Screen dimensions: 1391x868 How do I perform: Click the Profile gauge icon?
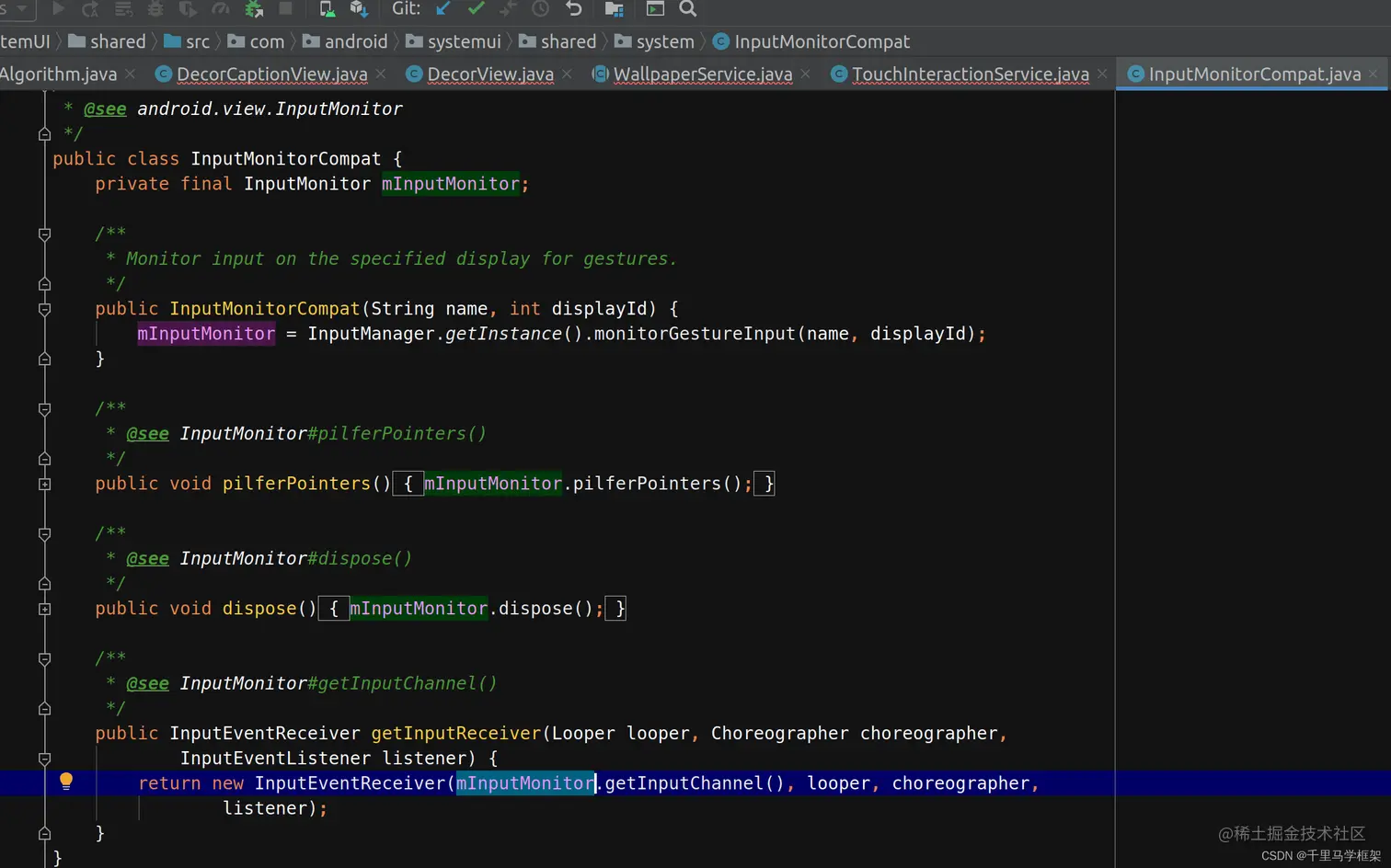click(221, 9)
